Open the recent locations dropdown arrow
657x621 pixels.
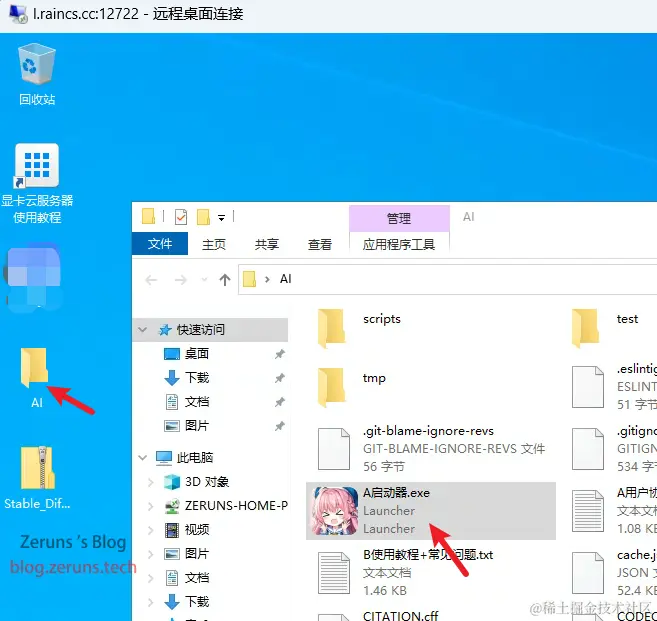tap(204, 279)
